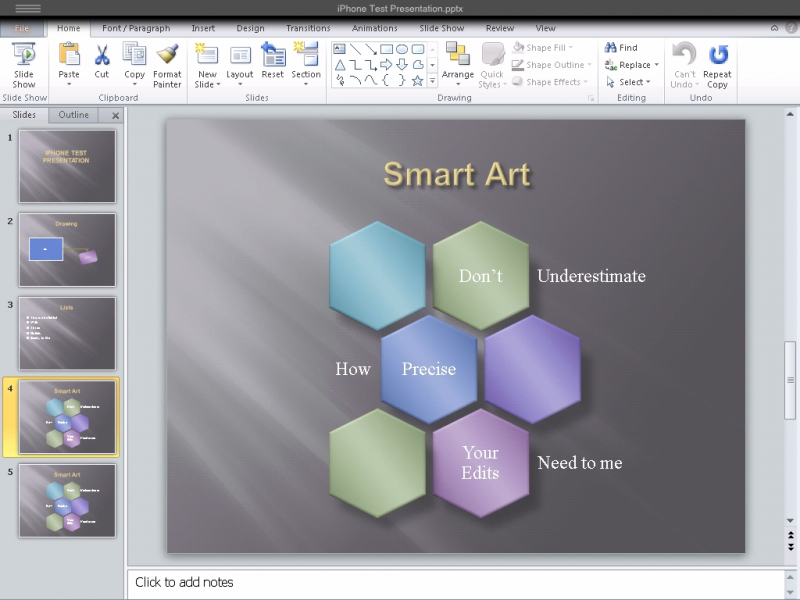Click the vertical scrollbar handle of the slide view

(790, 380)
